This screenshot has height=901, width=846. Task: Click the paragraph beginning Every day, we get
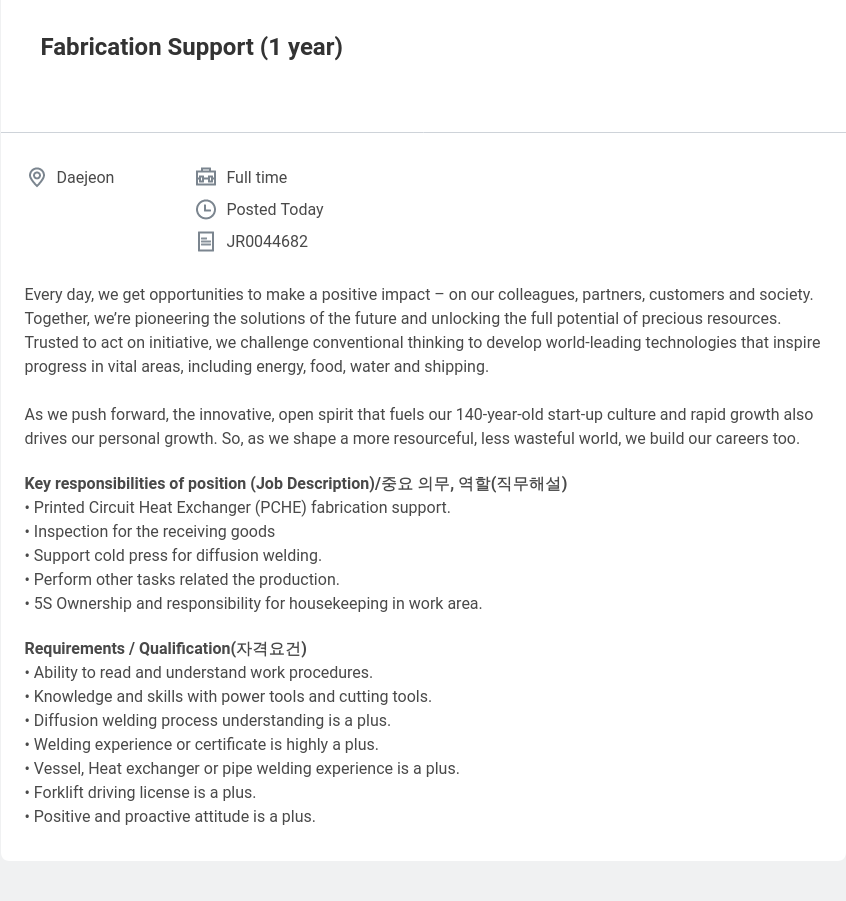pos(422,330)
